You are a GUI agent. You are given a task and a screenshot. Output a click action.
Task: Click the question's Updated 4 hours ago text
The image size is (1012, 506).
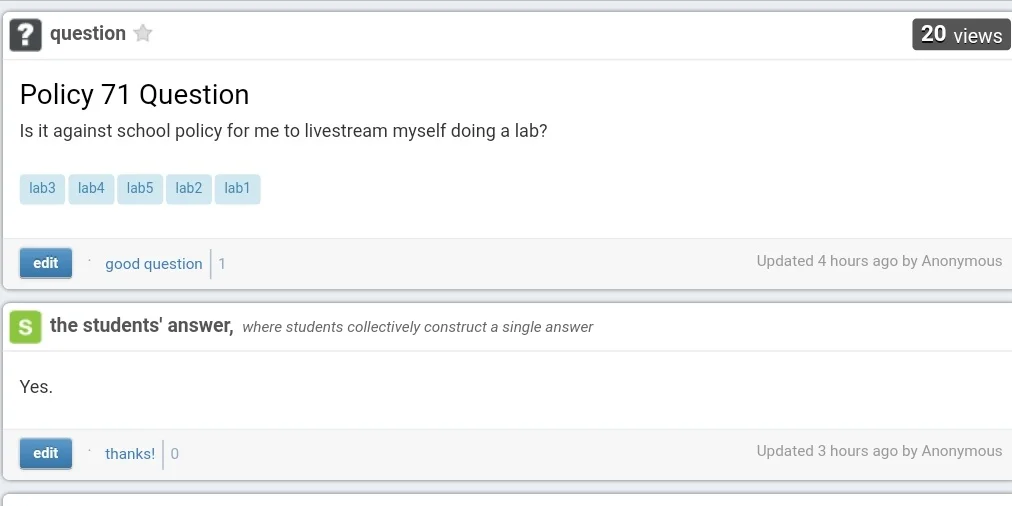pos(879,261)
